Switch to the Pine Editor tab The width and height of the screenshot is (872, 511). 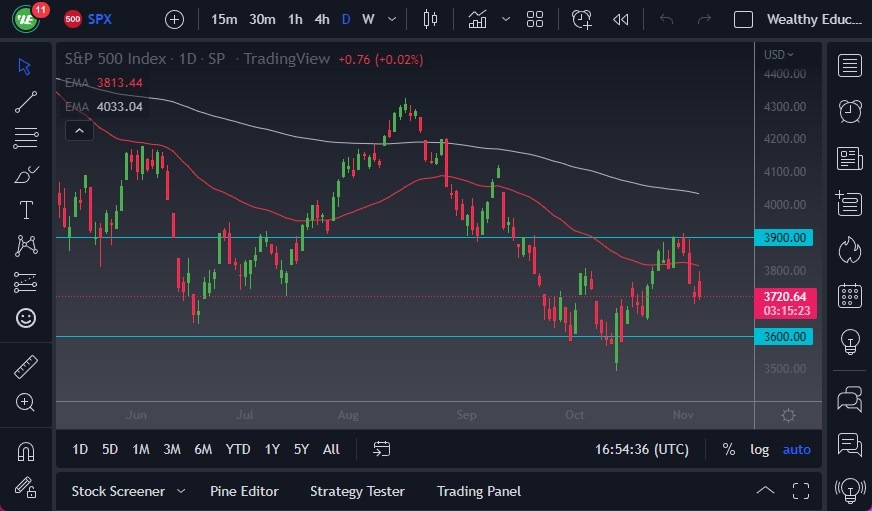coord(244,491)
